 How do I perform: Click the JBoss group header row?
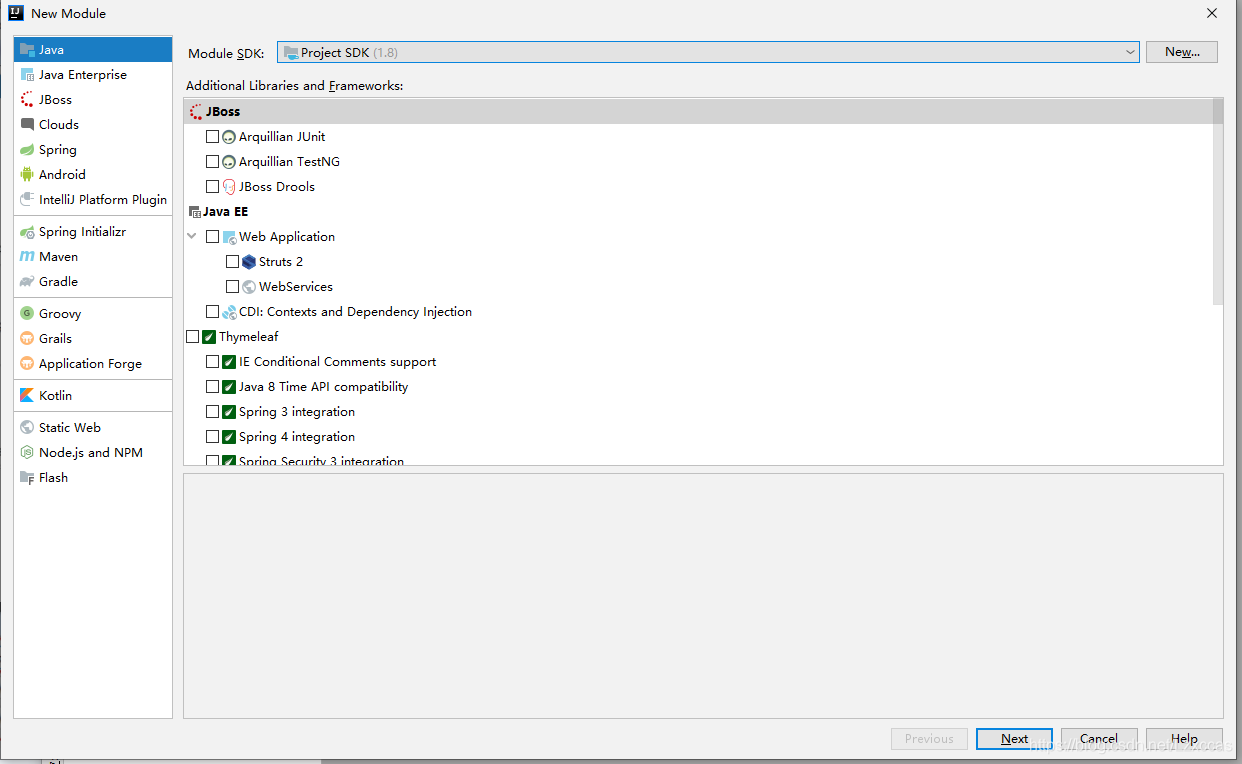[698, 112]
